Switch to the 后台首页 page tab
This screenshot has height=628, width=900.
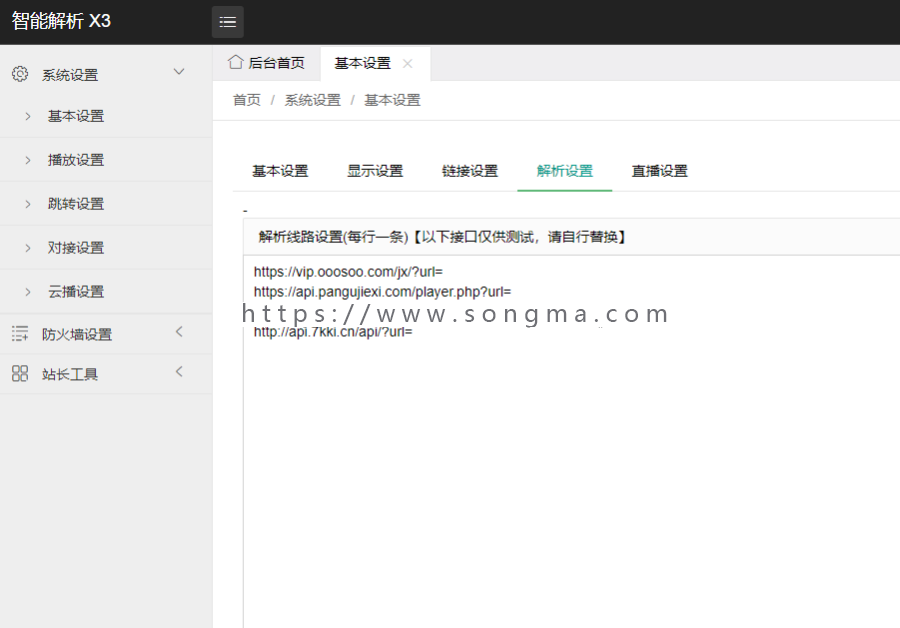click(x=266, y=63)
